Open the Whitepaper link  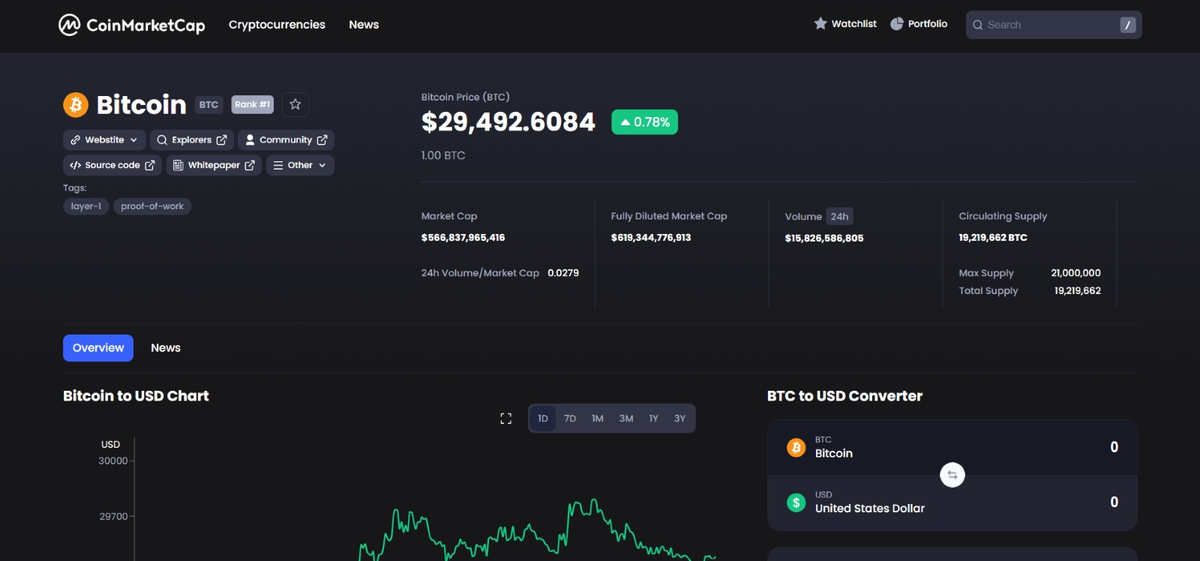tap(214, 165)
